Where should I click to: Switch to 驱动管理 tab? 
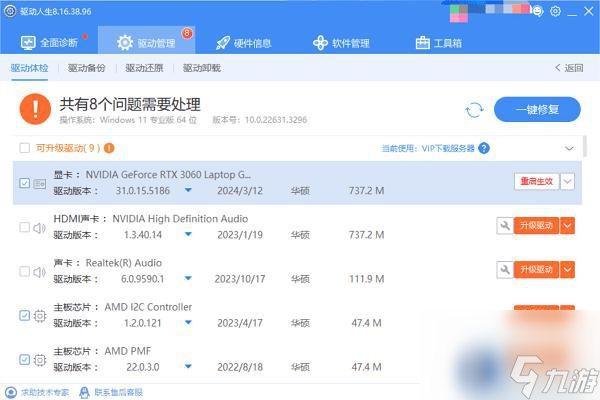147,41
